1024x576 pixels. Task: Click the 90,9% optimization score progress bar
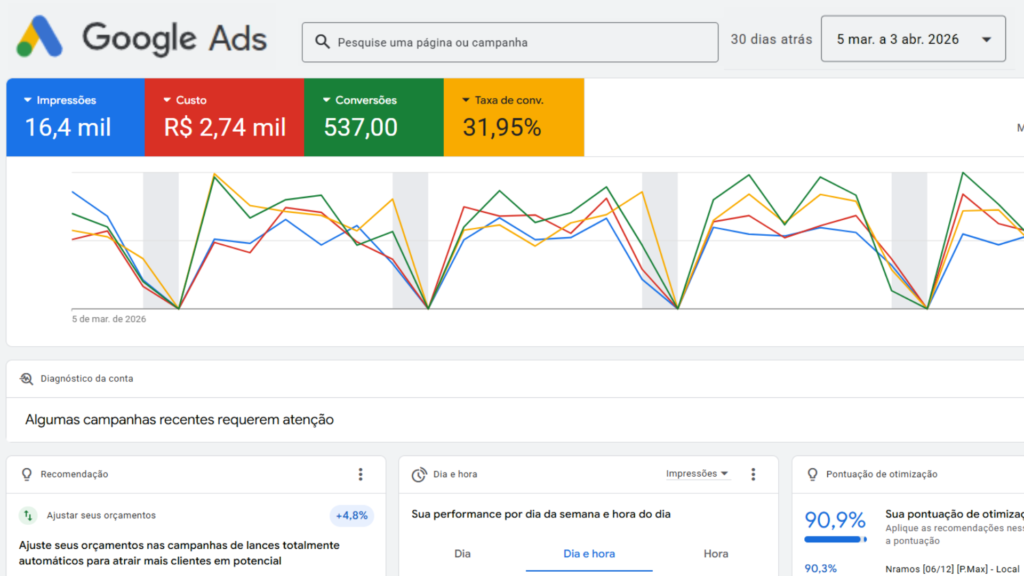pos(835,540)
